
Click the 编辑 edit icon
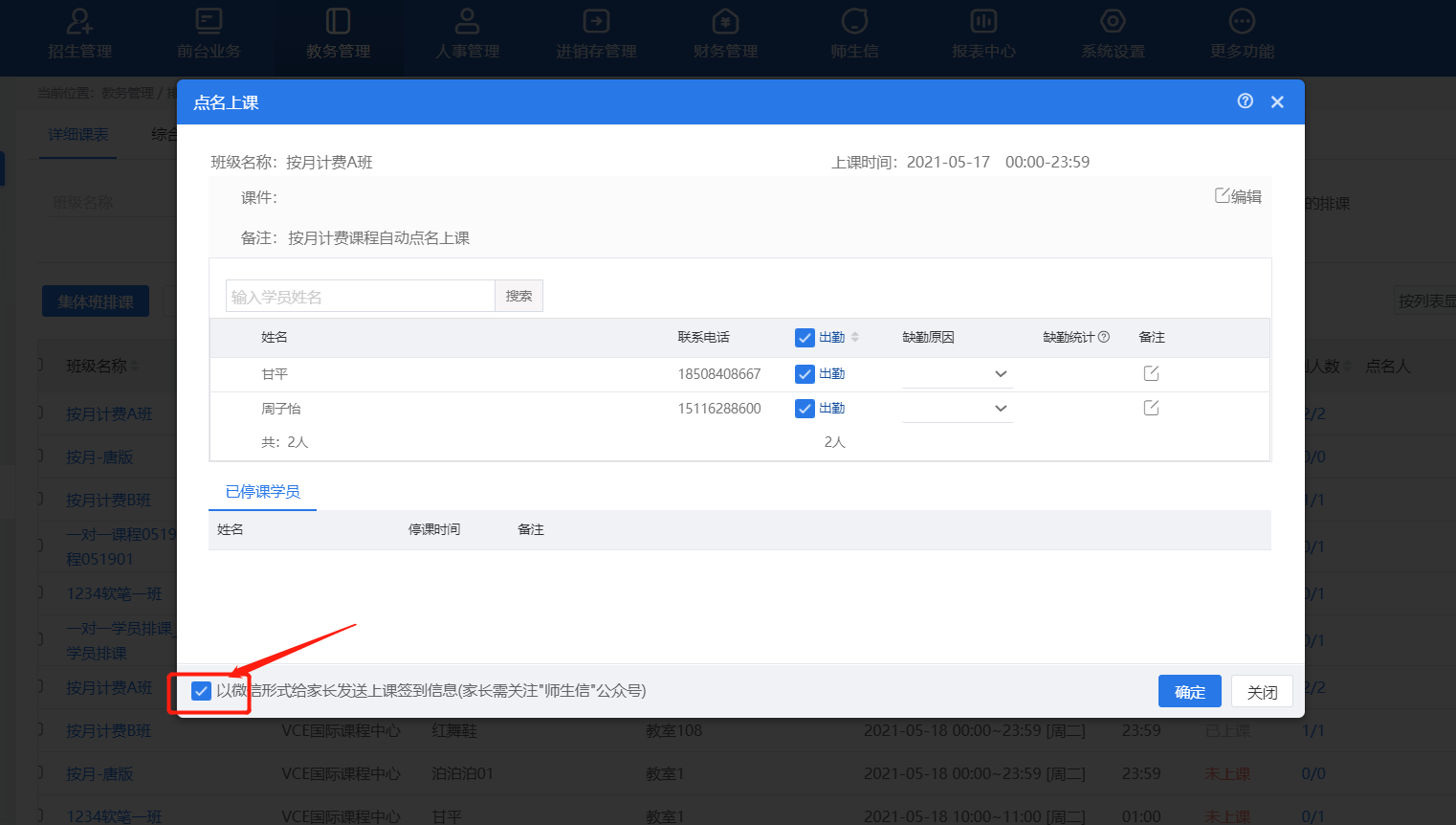click(1238, 196)
